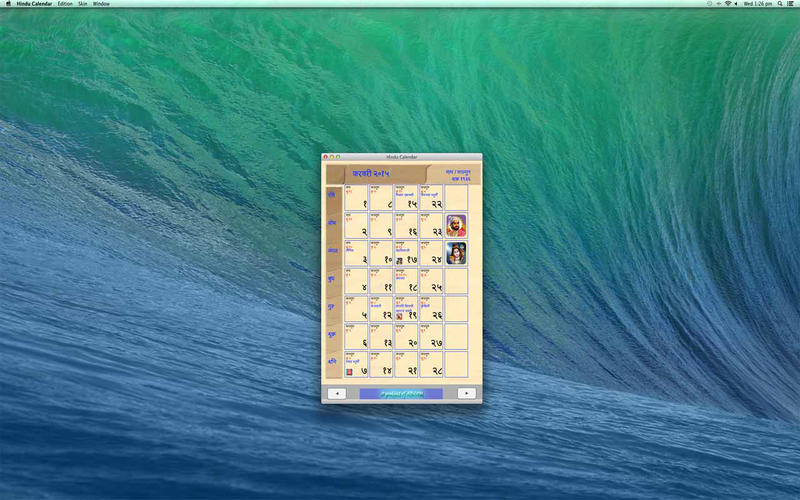Select date 3 (३) cell

click(356, 253)
